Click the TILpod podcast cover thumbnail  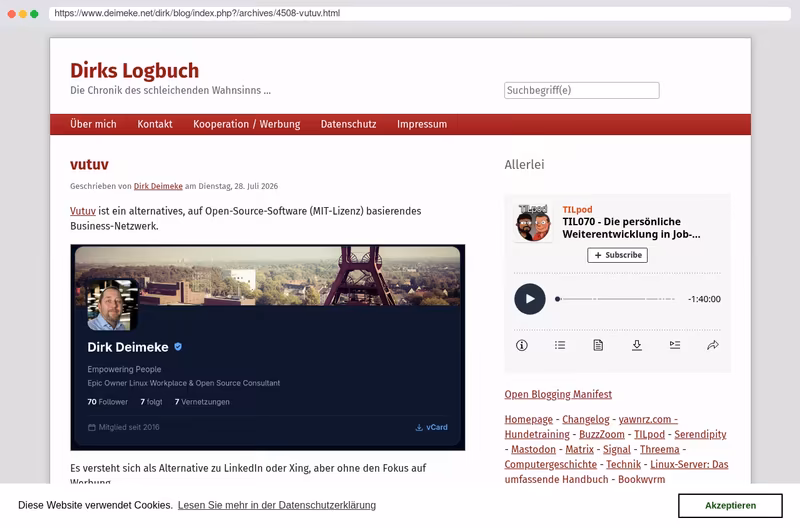pyautogui.click(x=533, y=222)
